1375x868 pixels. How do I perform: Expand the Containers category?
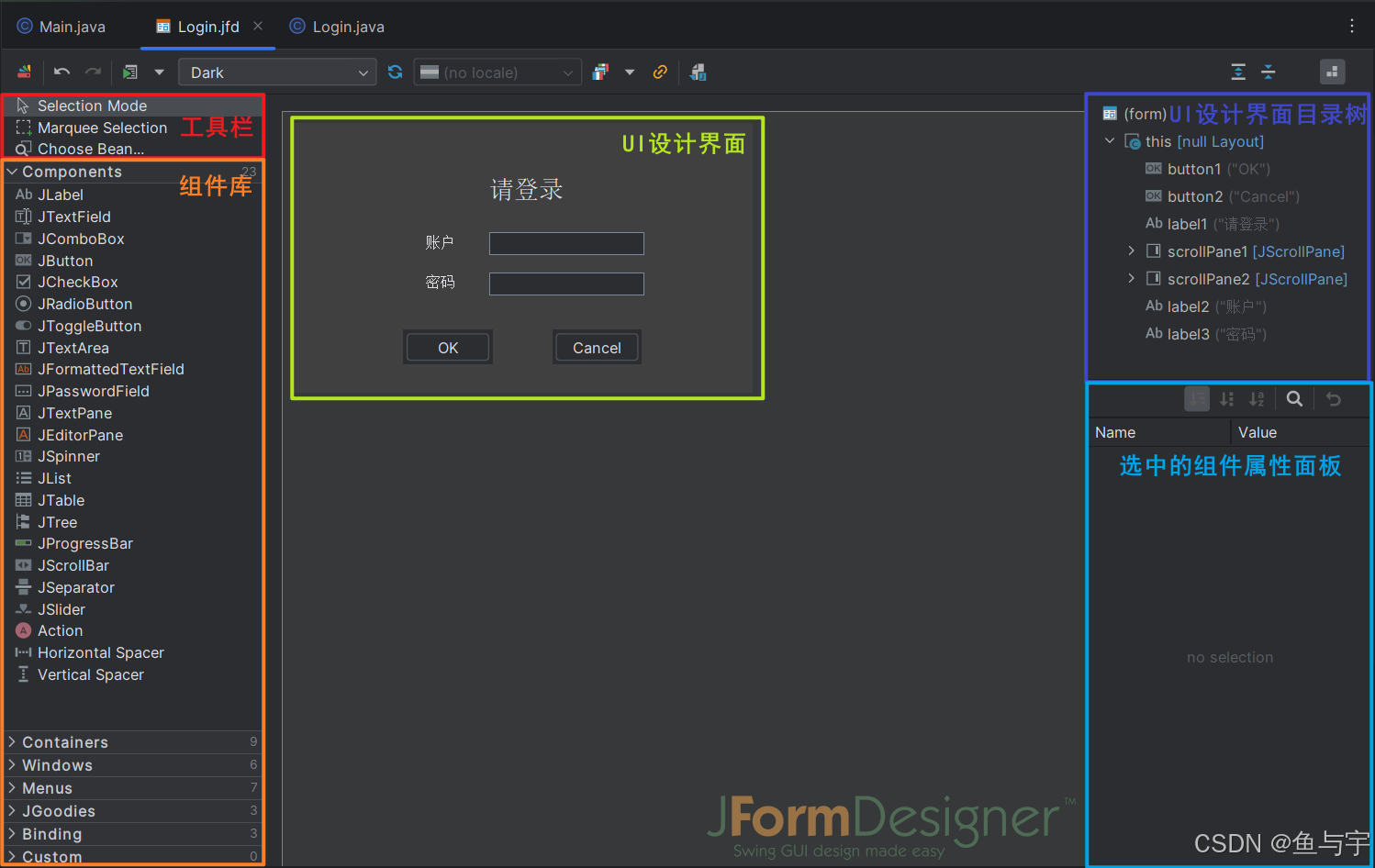(x=64, y=741)
